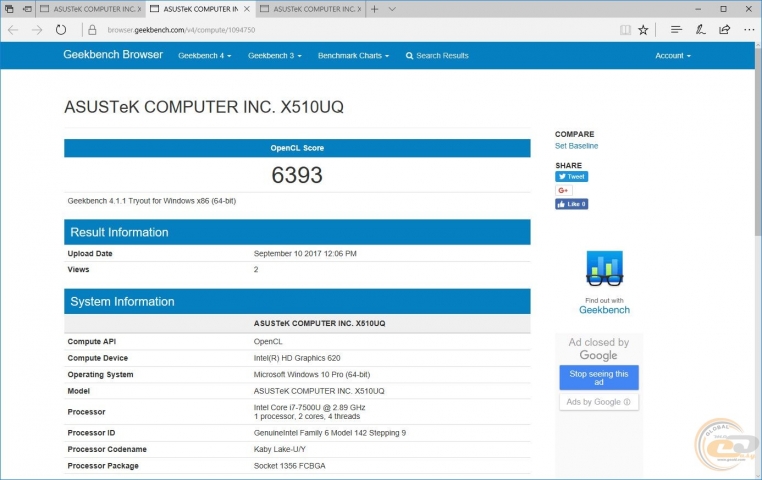Share result with Tweet button

(572, 176)
